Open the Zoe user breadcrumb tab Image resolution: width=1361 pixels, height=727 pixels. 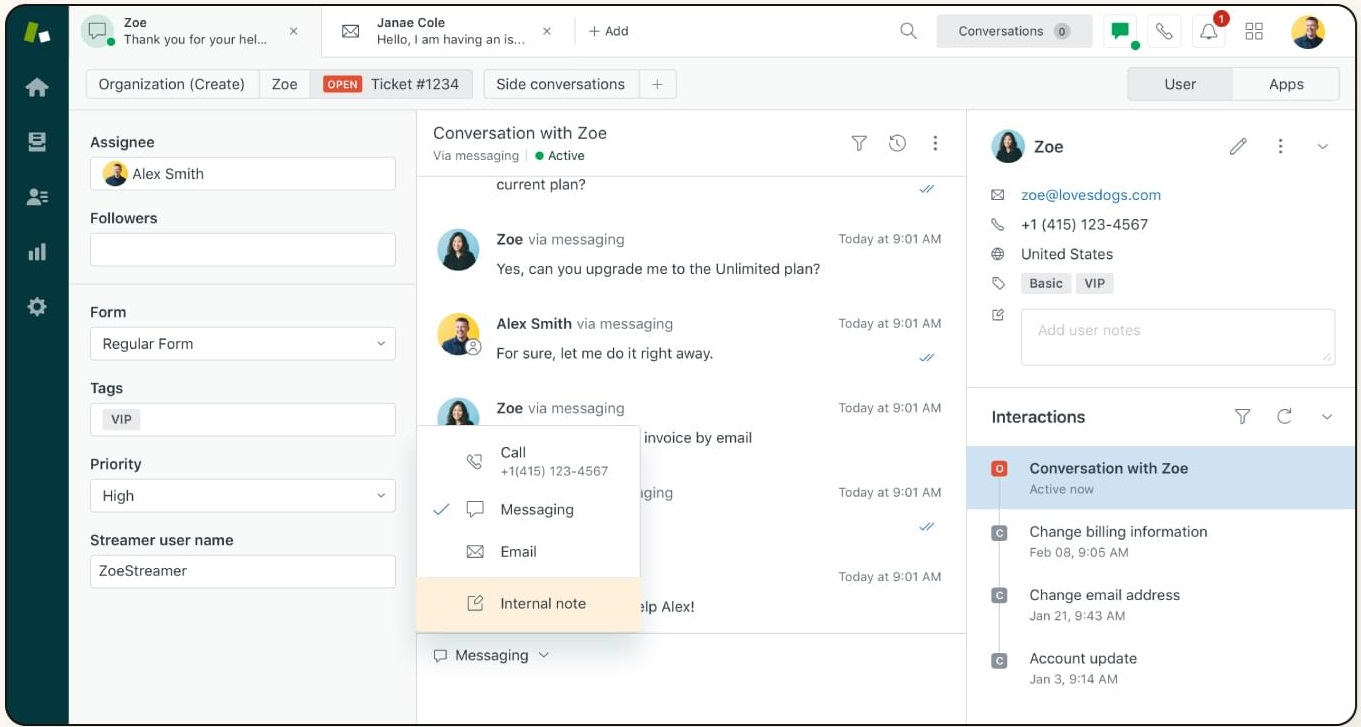click(x=285, y=84)
